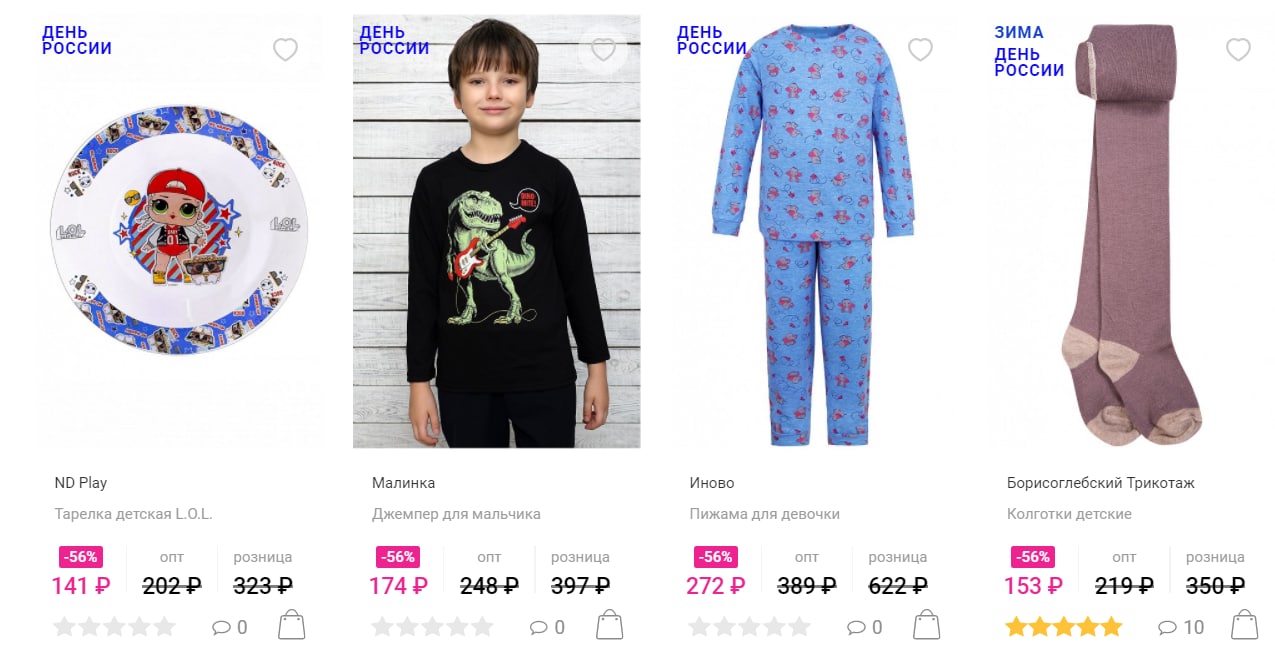The height and width of the screenshot is (670, 1275).
Task: Add L.O.L. plate to favorites heart
Action: [x=285, y=49]
